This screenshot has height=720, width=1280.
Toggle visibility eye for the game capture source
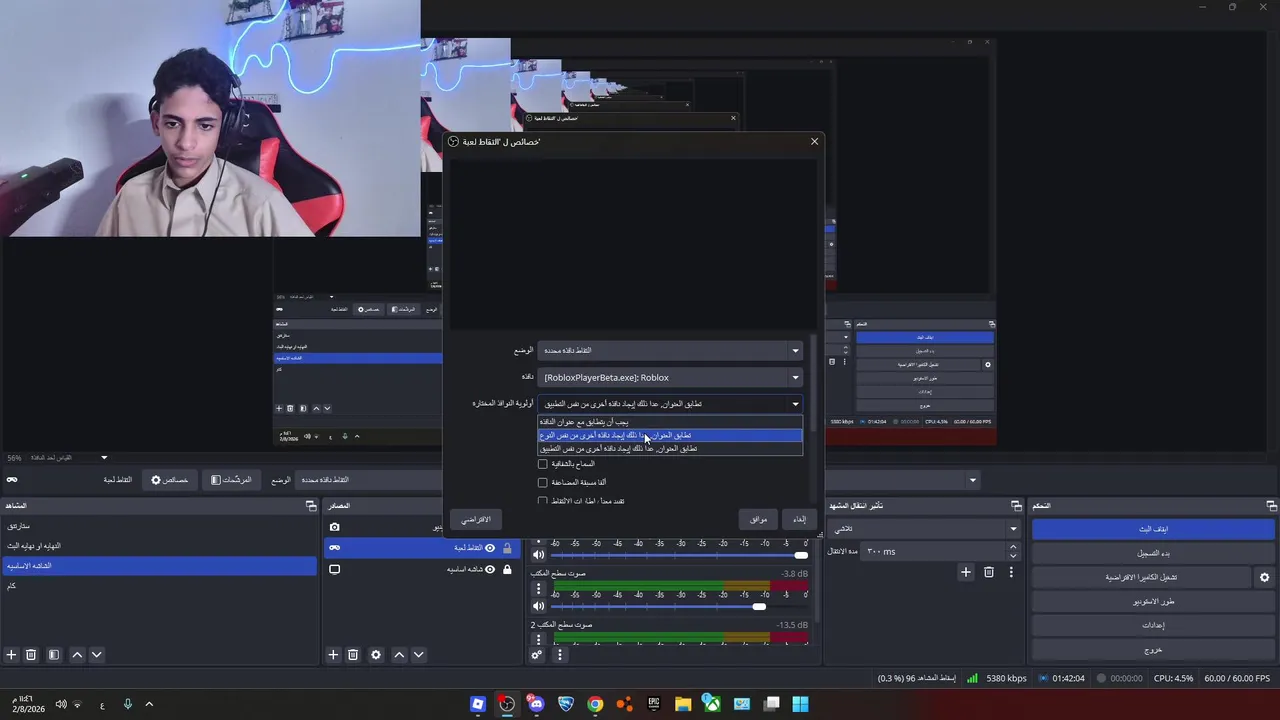[x=490, y=548]
